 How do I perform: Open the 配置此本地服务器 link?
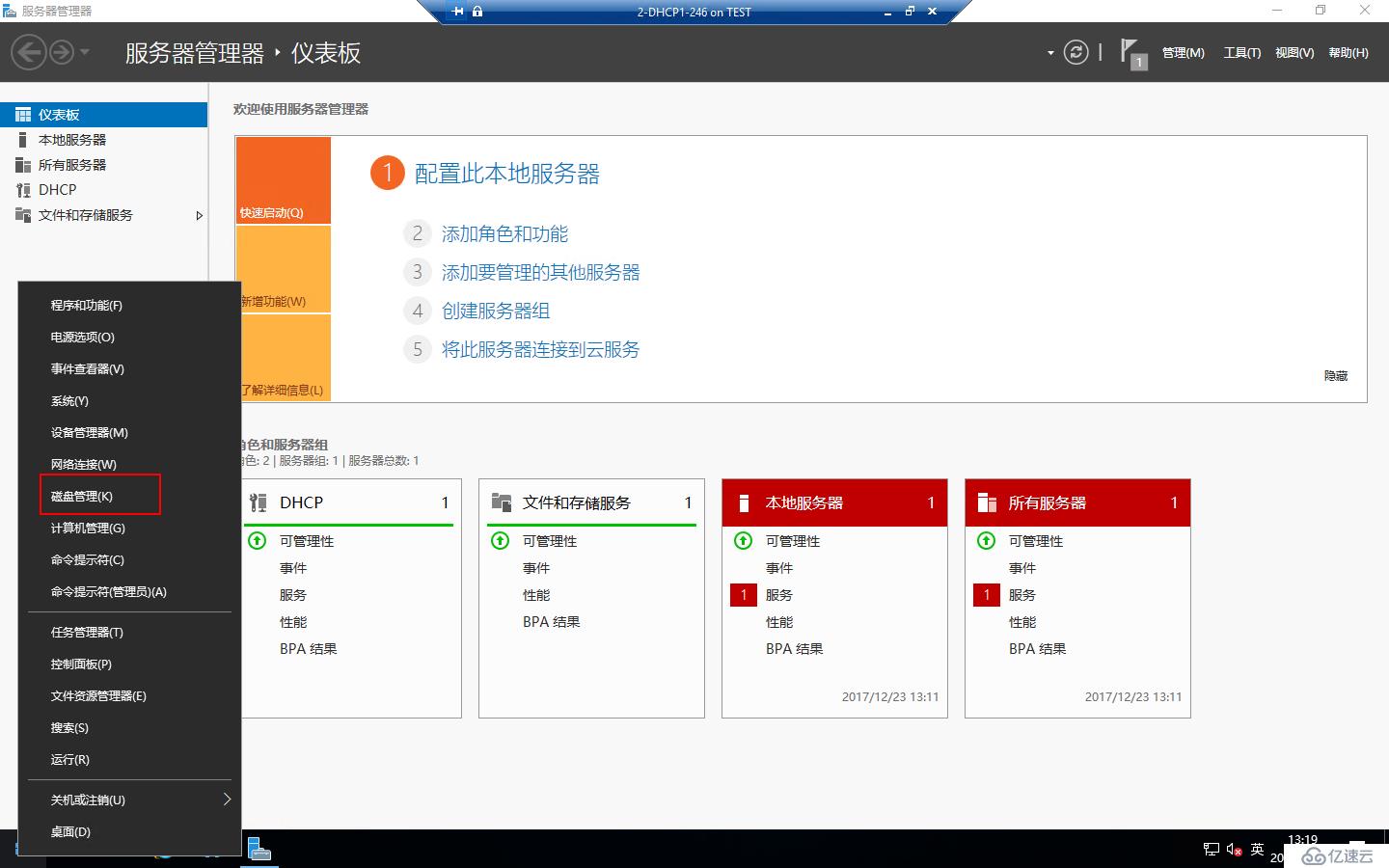(x=507, y=174)
